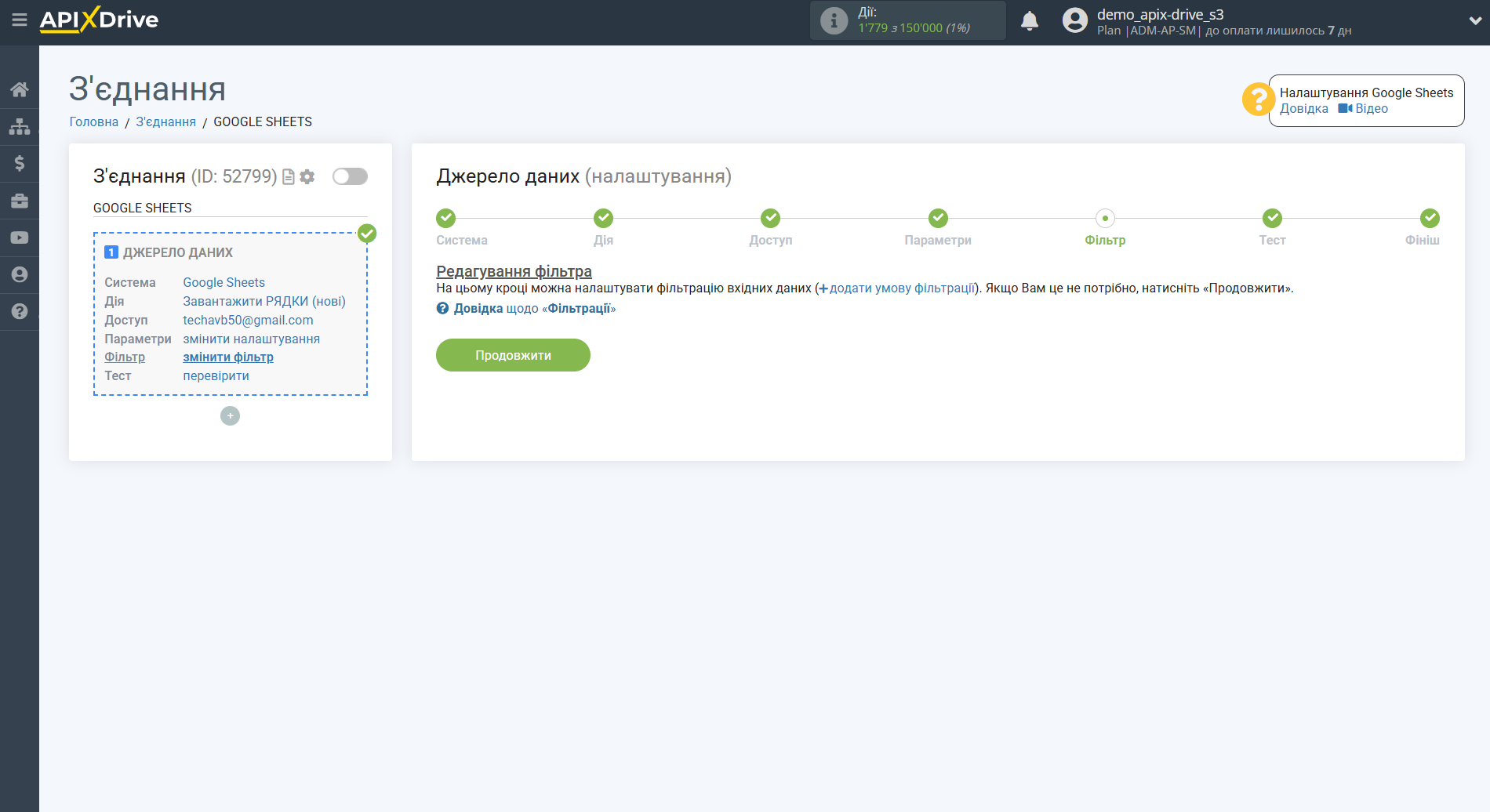Click the notifications bell icon
1490x812 pixels.
pyautogui.click(x=1029, y=21)
